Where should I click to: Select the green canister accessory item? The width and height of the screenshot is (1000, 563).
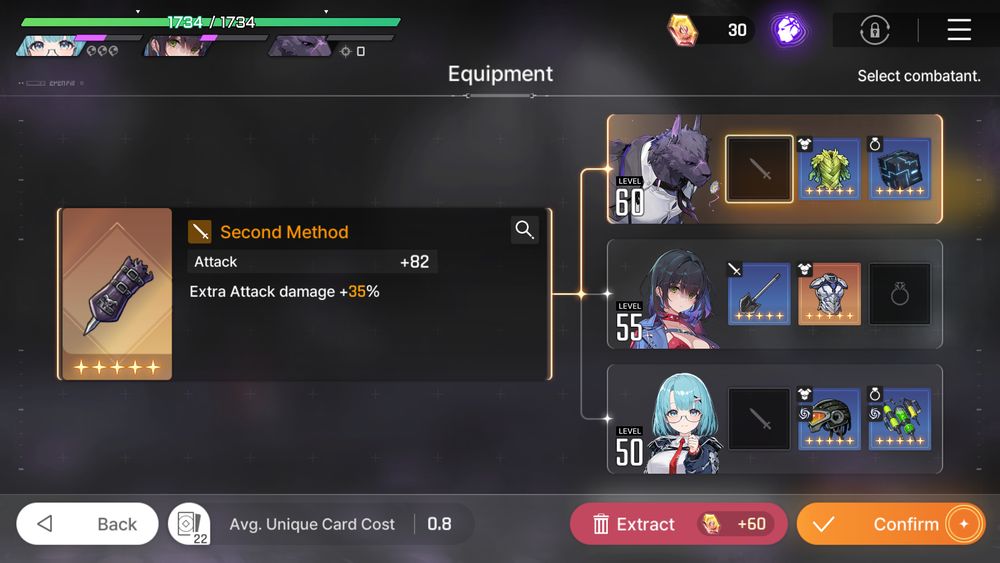[899, 419]
